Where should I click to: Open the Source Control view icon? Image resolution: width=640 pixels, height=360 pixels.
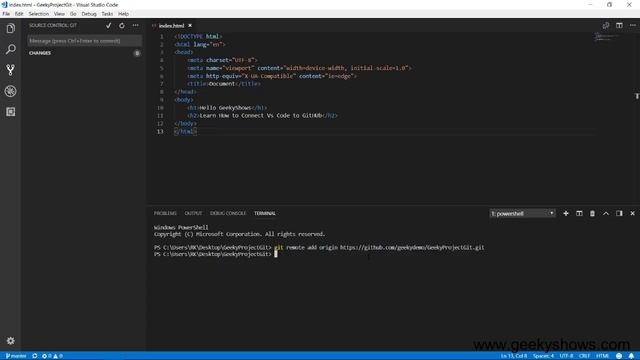pyautogui.click(x=11, y=70)
